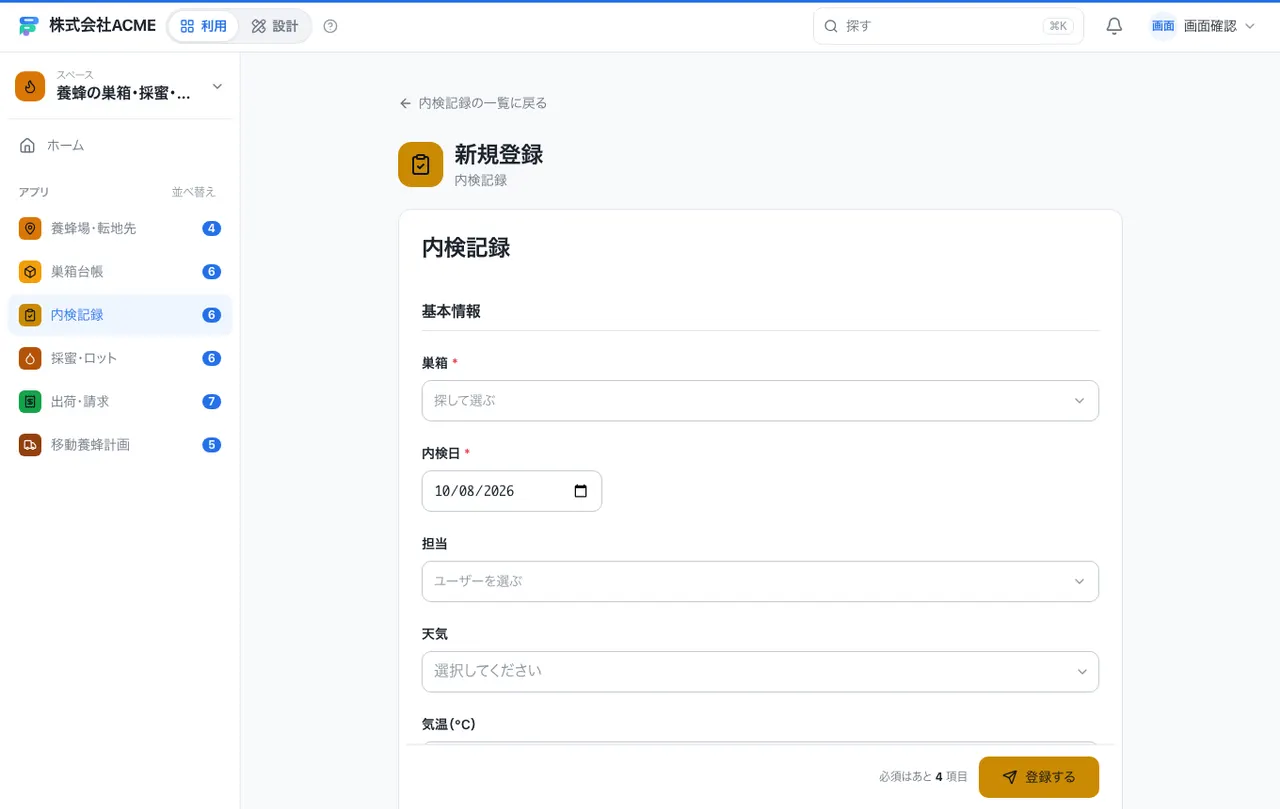Screen dimensions: 1280x809
Task: Click the 気温(°C) field label
Action: pyautogui.click(x=449, y=724)
